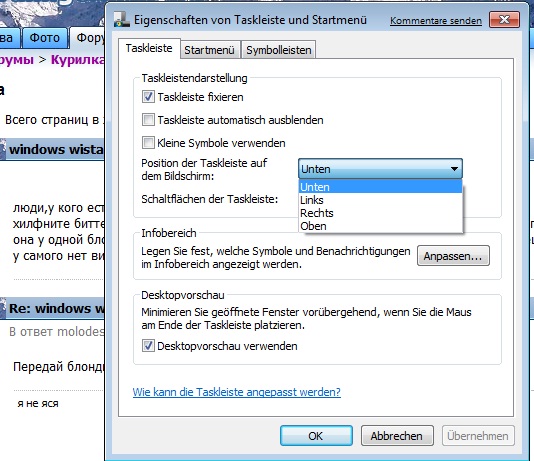Confirm with the OK button
This screenshot has width=534, height=461.
click(316, 435)
